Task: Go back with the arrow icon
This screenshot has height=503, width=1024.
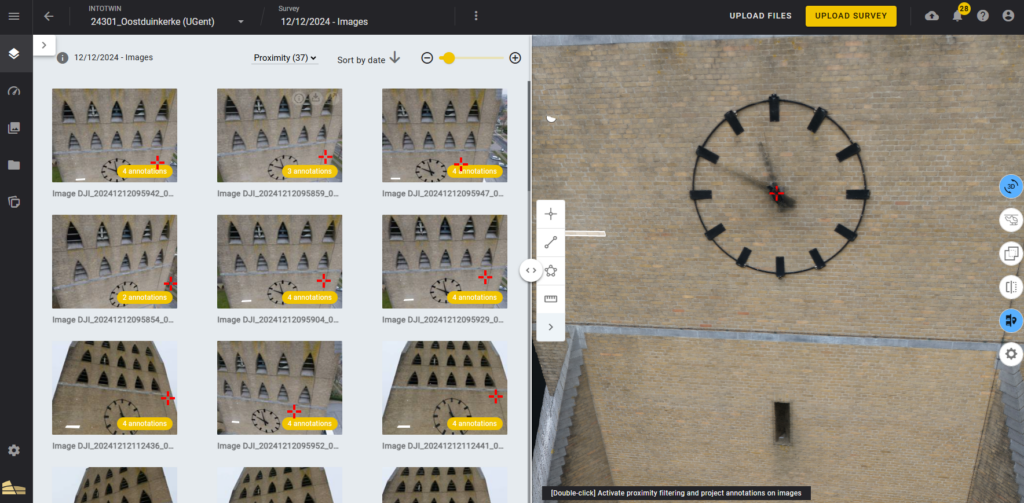Action: tap(48, 16)
